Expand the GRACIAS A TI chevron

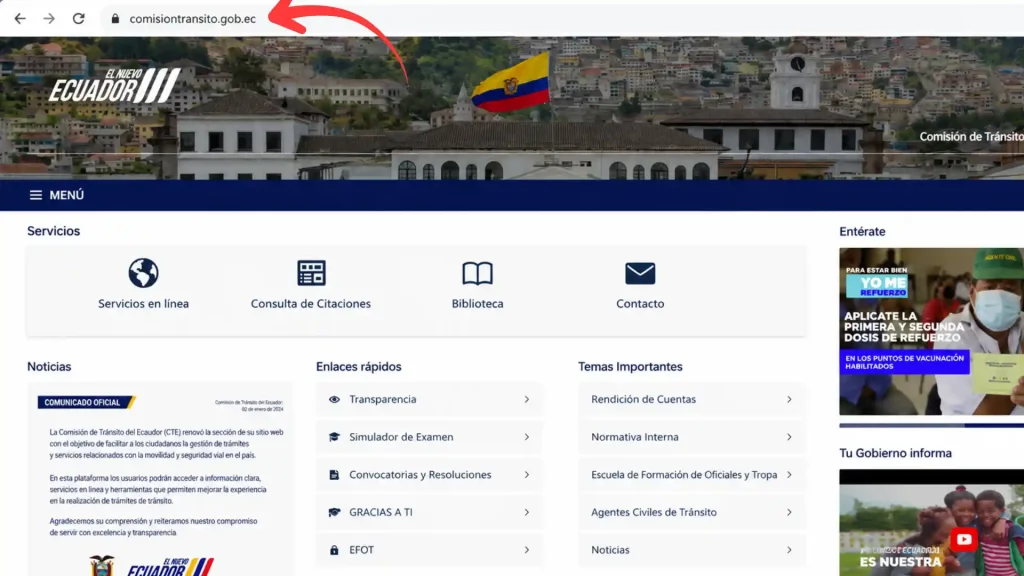point(526,512)
